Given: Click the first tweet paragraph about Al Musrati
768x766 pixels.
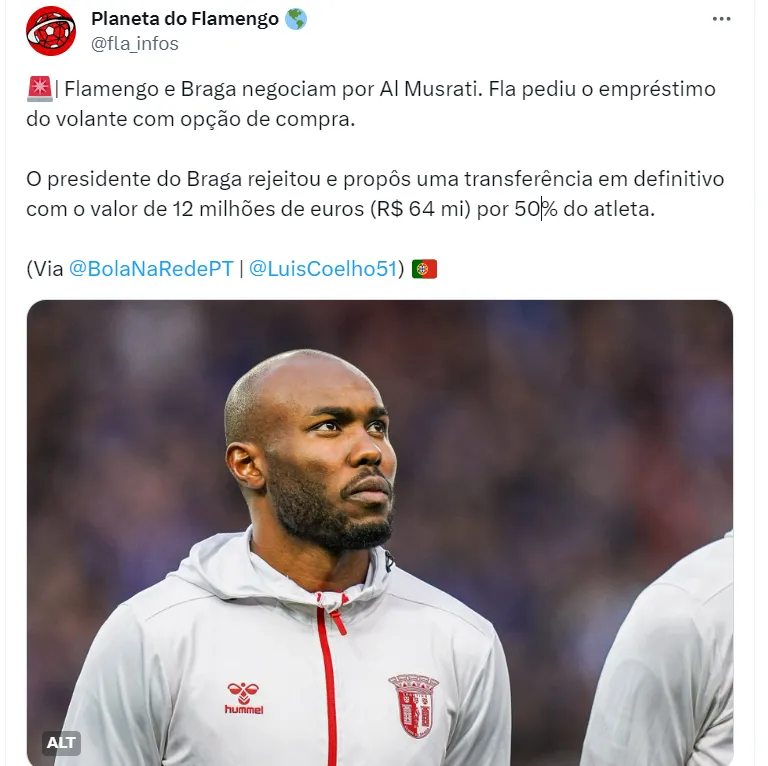Looking at the screenshot, I should [371, 104].
